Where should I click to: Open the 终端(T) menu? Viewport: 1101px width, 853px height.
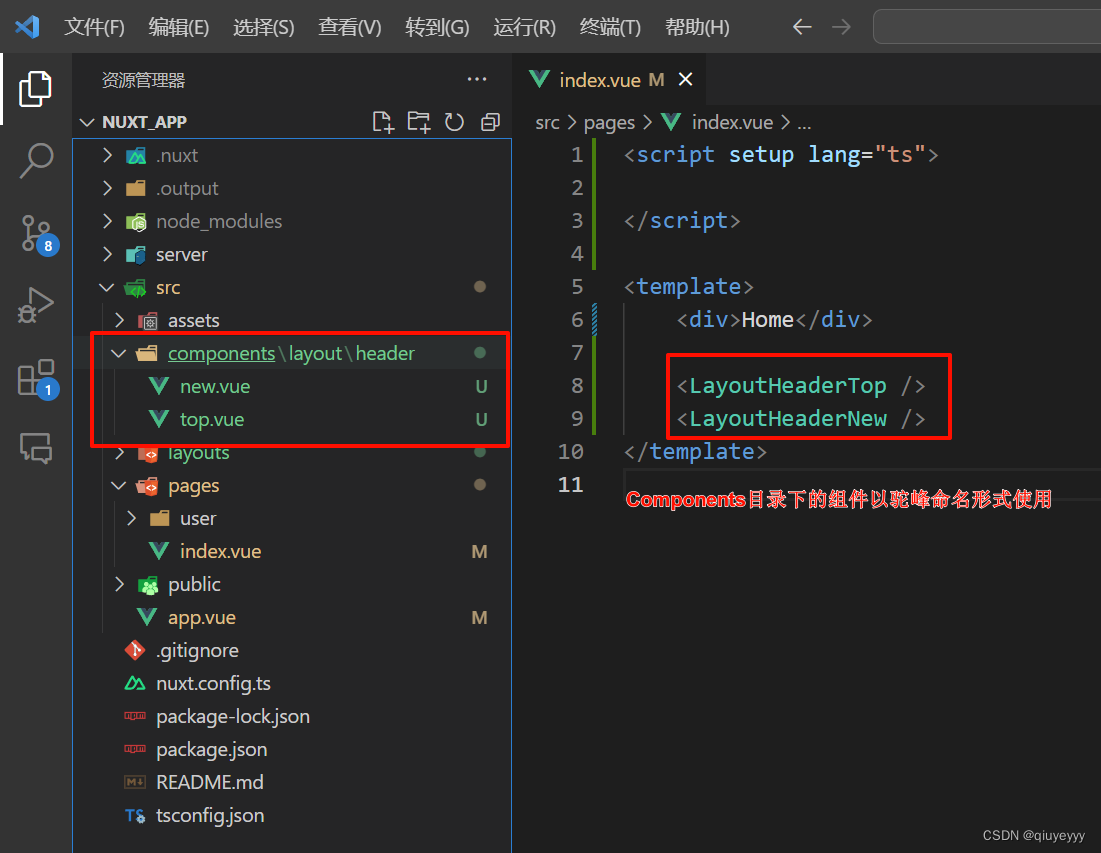pos(609,27)
